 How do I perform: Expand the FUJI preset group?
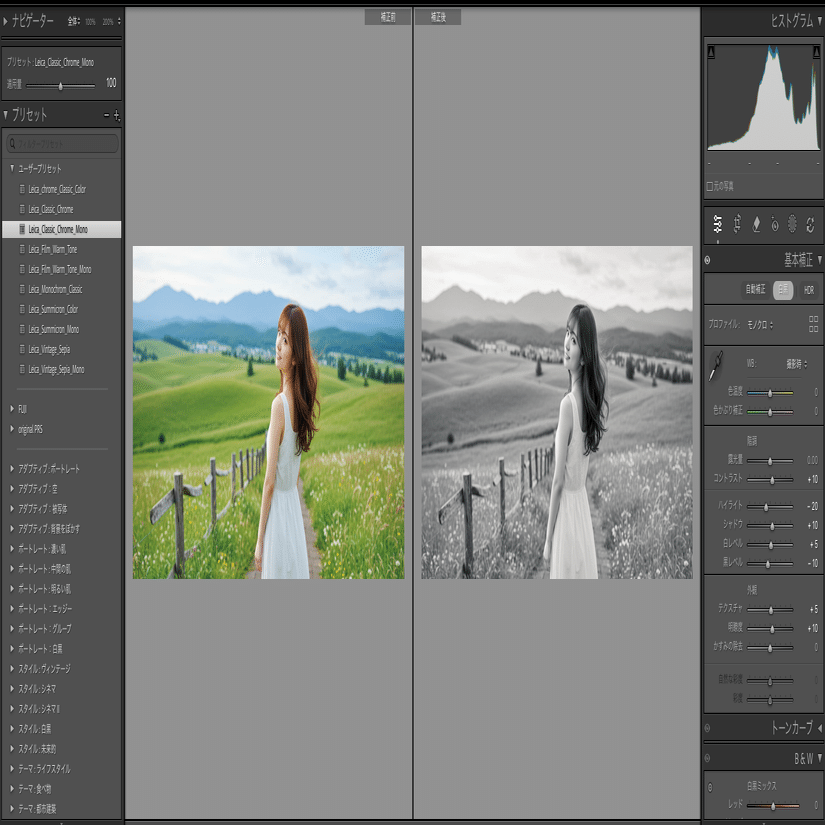tap(12, 409)
